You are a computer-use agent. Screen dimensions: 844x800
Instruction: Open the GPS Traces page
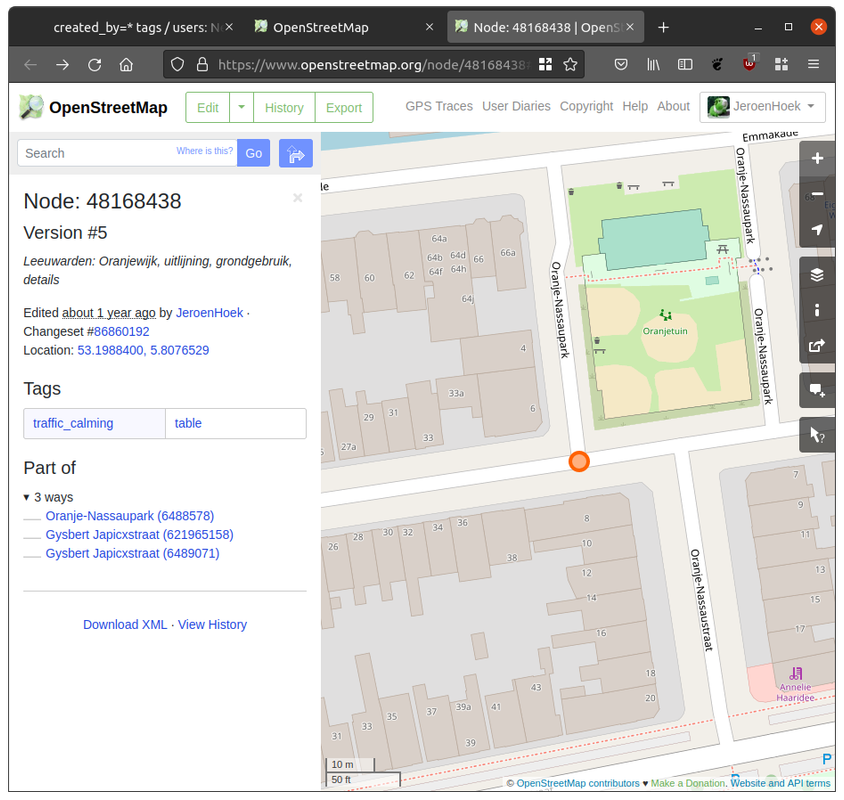coord(439,107)
